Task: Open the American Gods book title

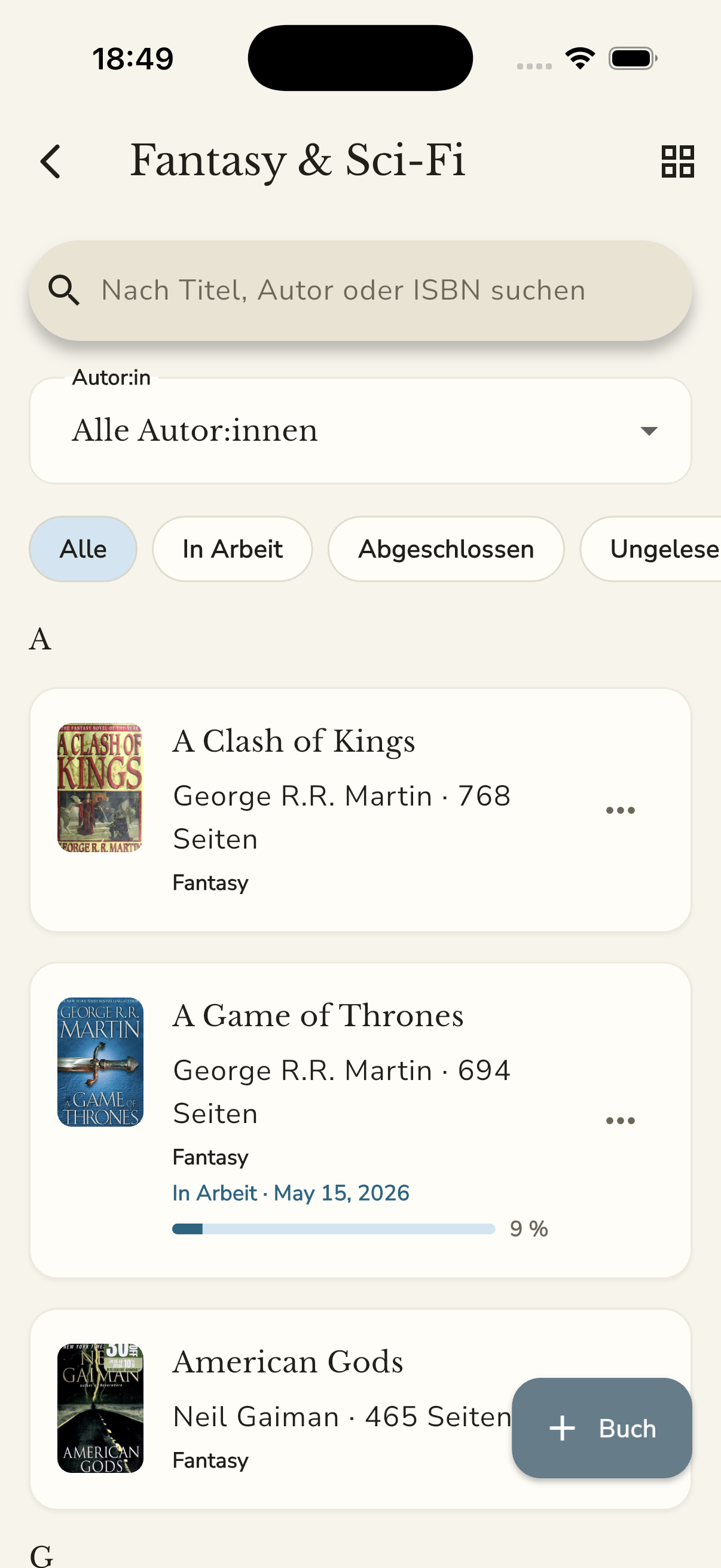Action: (288, 1362)
